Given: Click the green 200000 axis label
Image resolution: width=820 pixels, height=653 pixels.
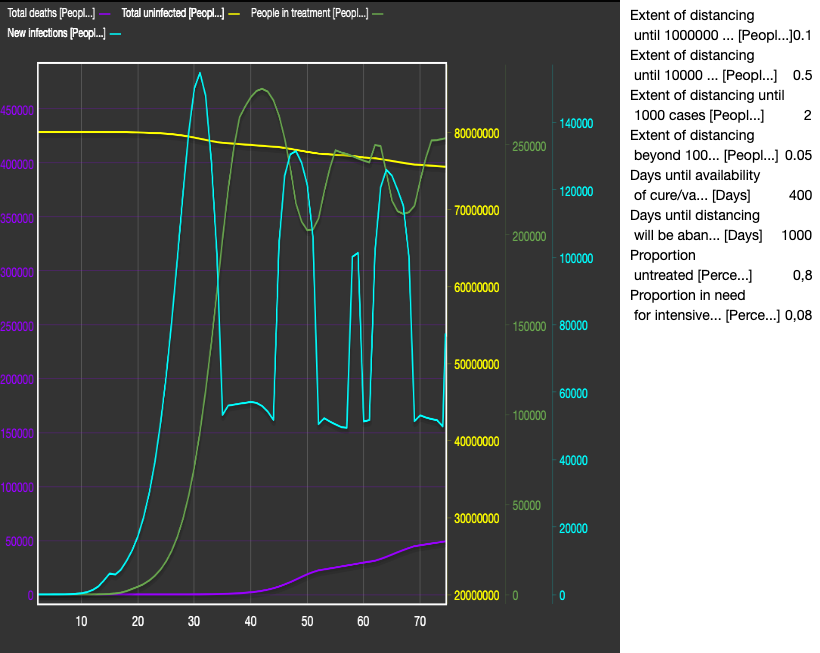Looking at the screenshot, I should (529, 236).
